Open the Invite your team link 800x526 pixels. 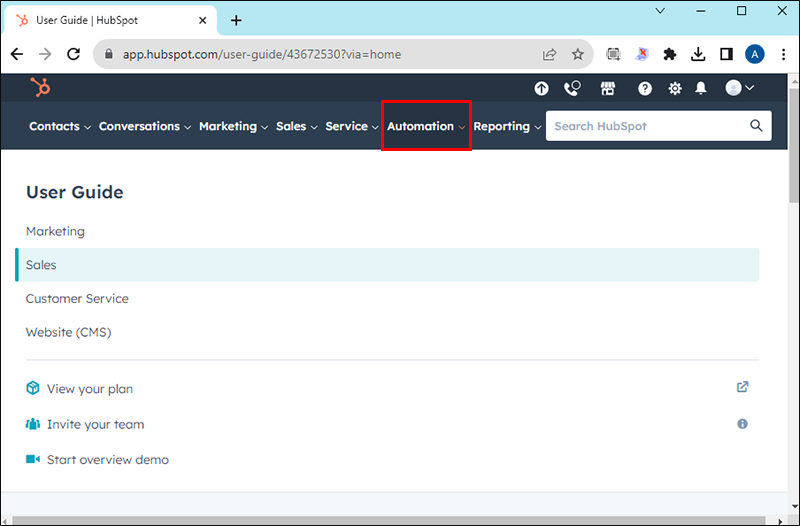tap(95, 424)
